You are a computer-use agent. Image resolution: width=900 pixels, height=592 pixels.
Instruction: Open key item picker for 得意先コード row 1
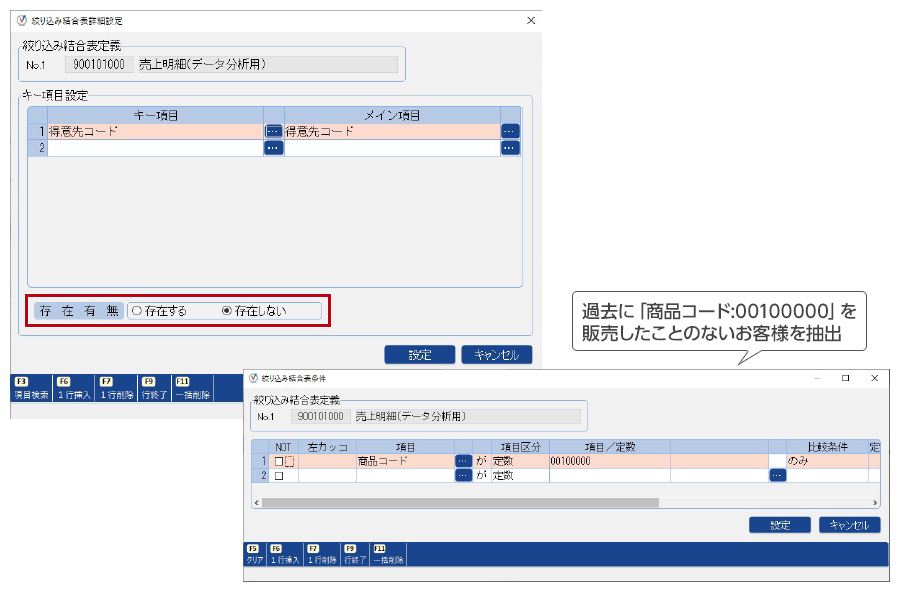click(273, 131)
